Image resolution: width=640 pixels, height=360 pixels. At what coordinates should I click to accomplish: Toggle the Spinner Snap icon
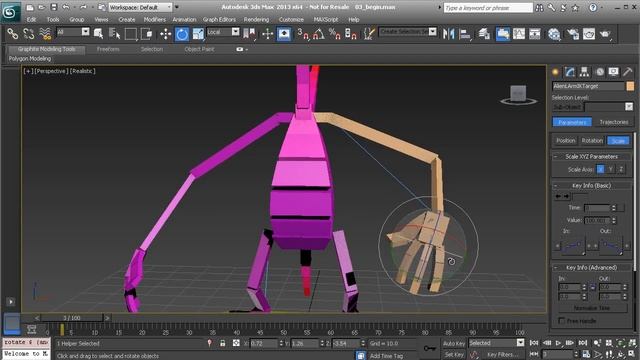[x=351, y=33]
